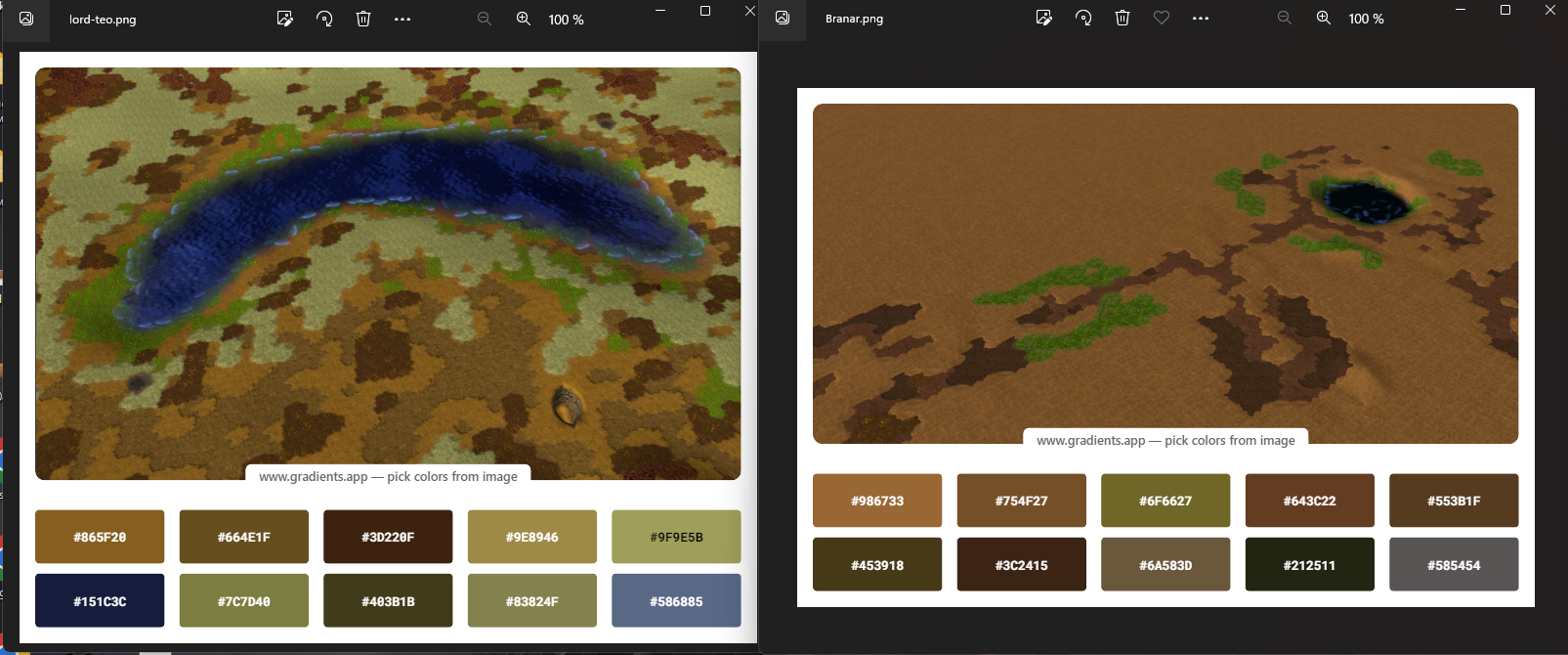Viewport: 1568px width, 655px height.
Task: Zoom in on the Branar.png image
Action: (x=1324, y=18)
